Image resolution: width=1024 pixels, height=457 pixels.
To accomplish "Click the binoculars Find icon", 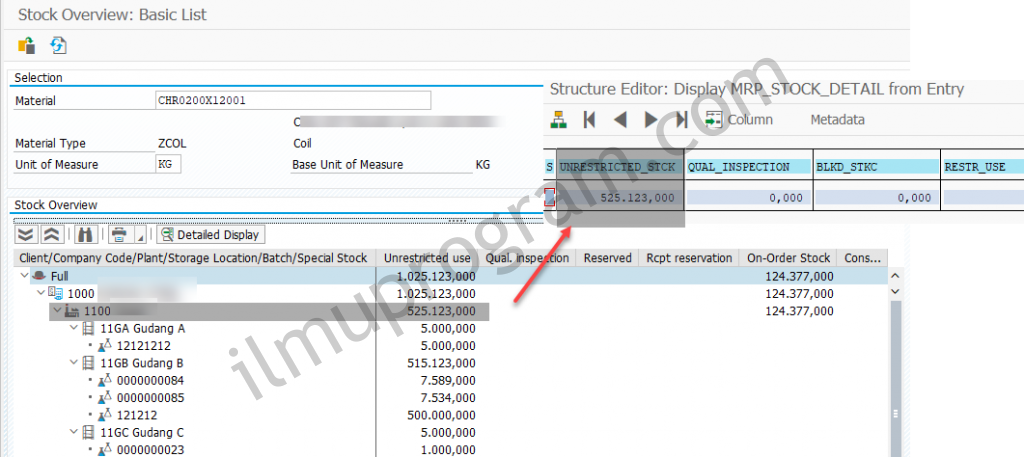I will [85, 235].
